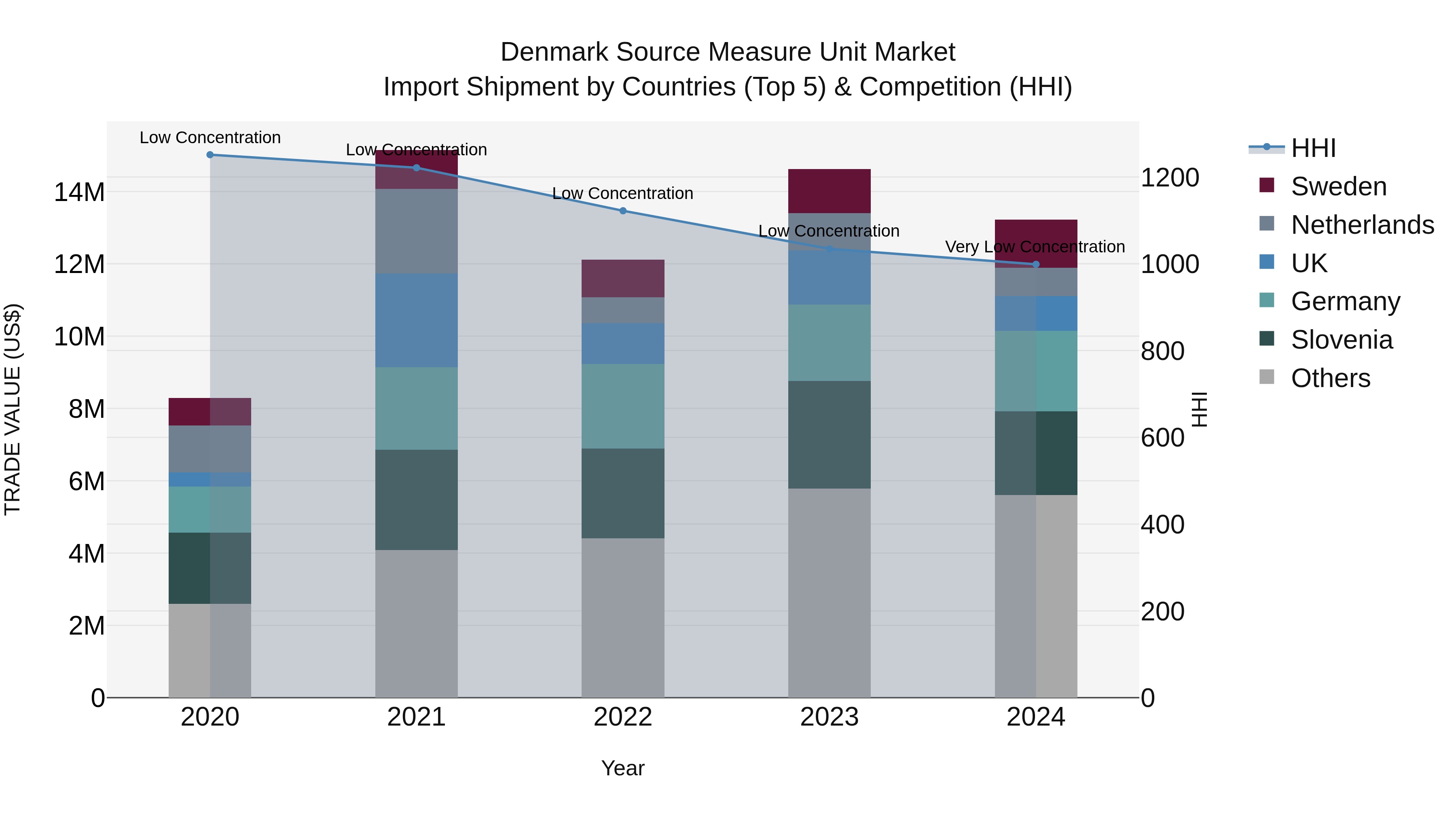
Task: Click the Sweden segment of the 2020 bar
Action: [210, 412]
